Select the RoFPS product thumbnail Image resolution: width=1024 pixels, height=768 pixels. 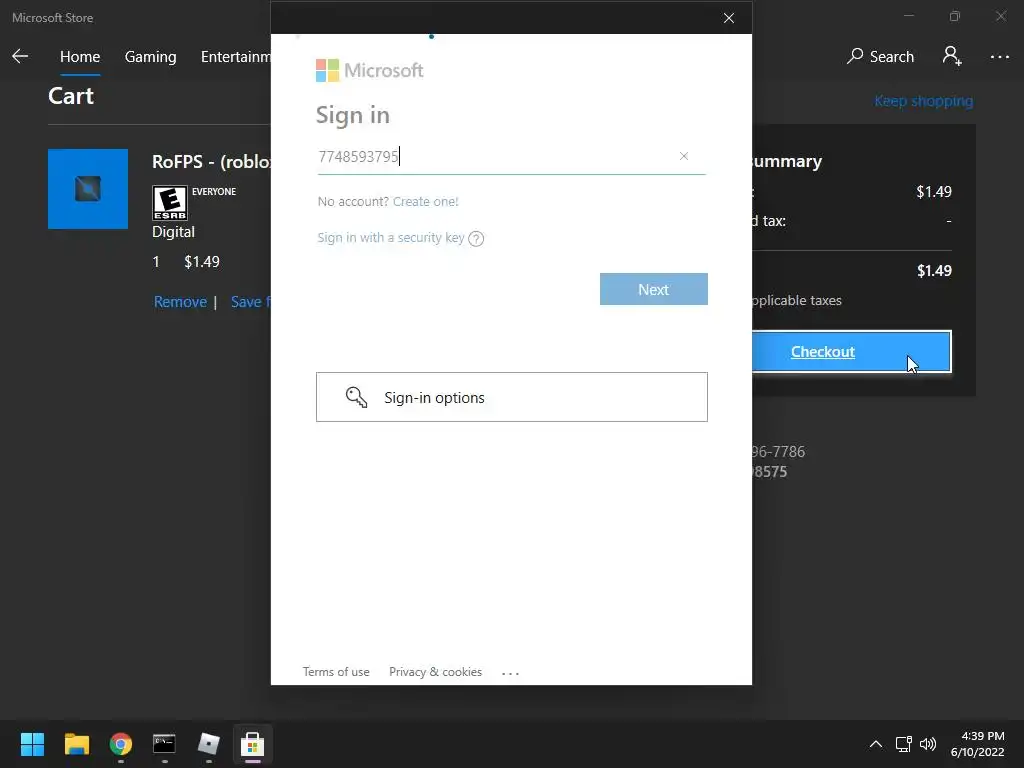tap(88, 189)
